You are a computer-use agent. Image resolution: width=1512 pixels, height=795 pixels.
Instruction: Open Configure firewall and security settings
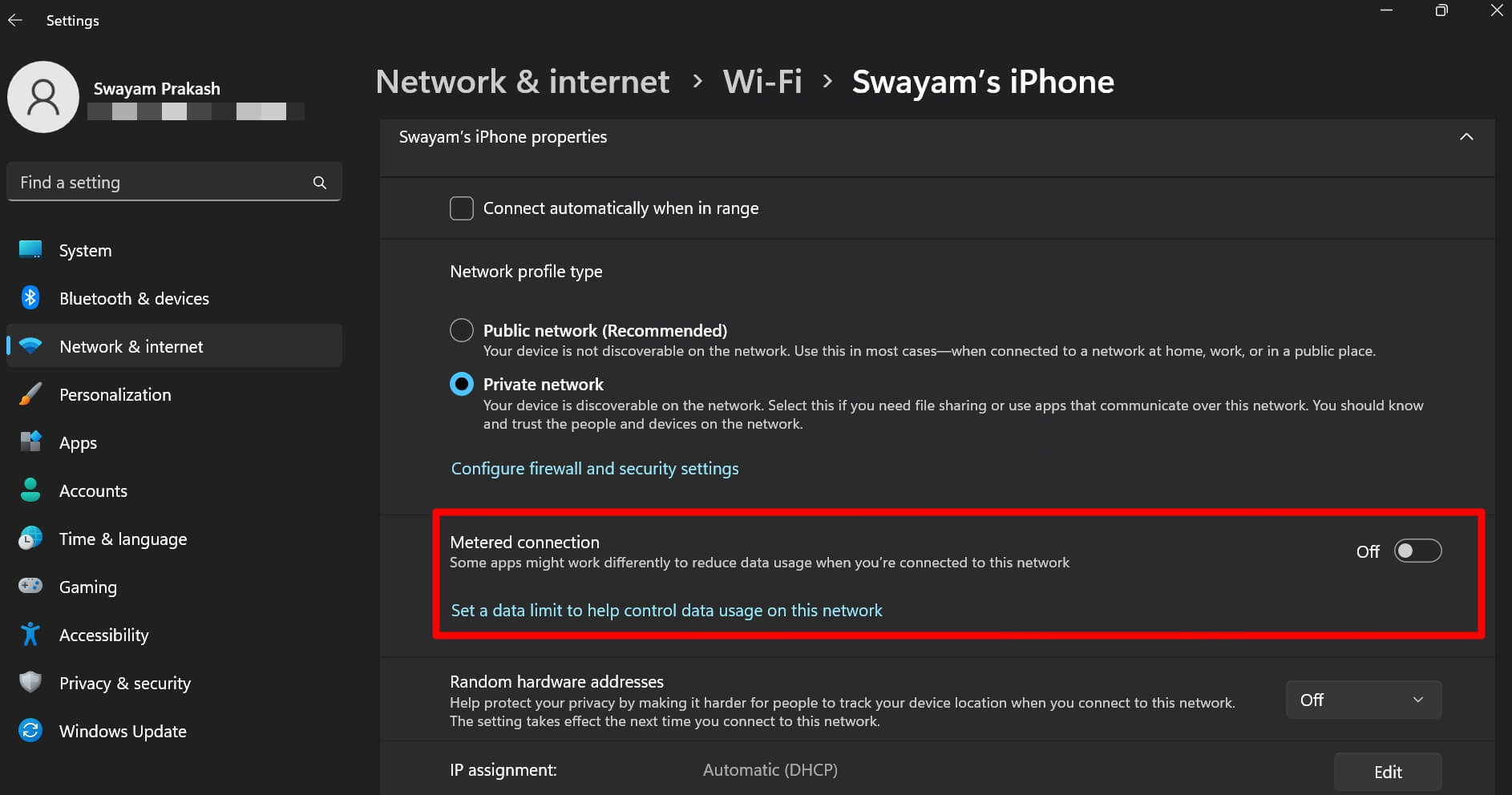[x=594, y=468]
